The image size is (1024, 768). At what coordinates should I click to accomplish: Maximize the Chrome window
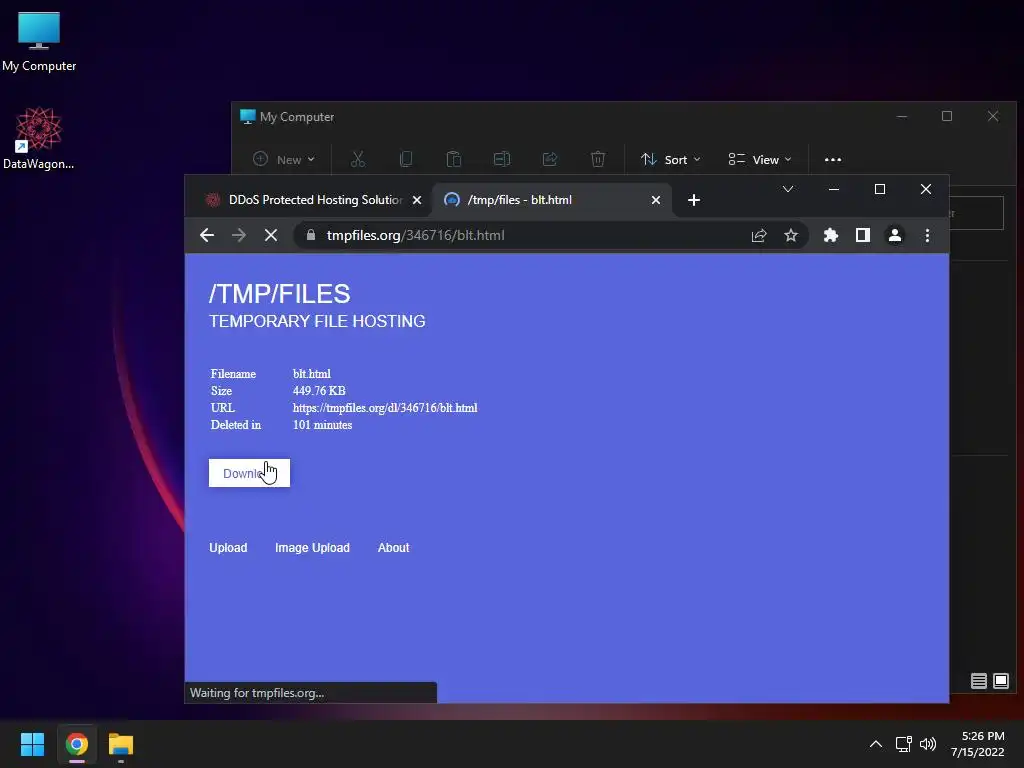pos(880,189)
